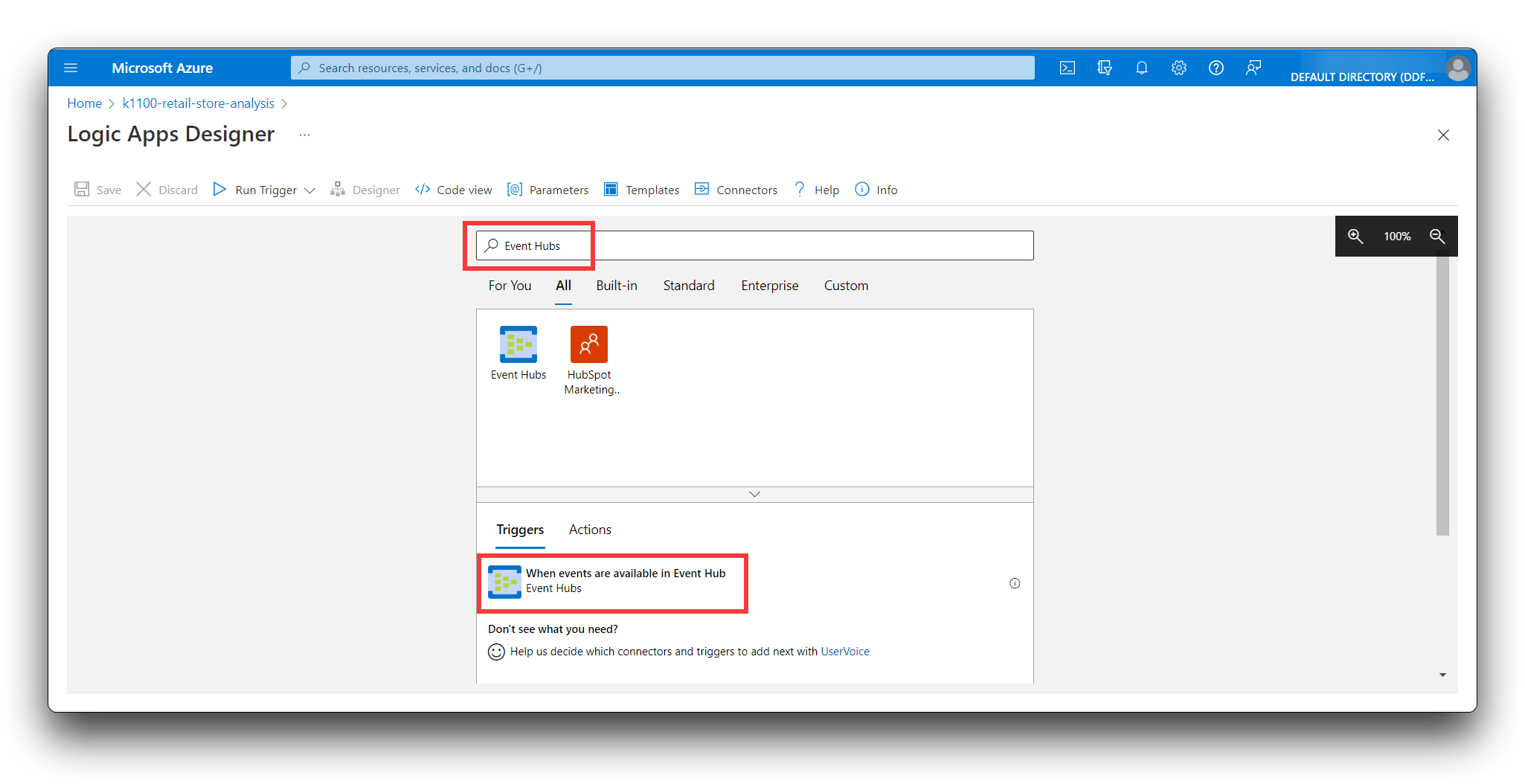1525x784 pixels.
Task: Open the UserVoice link
Action: tap(845, 652)
